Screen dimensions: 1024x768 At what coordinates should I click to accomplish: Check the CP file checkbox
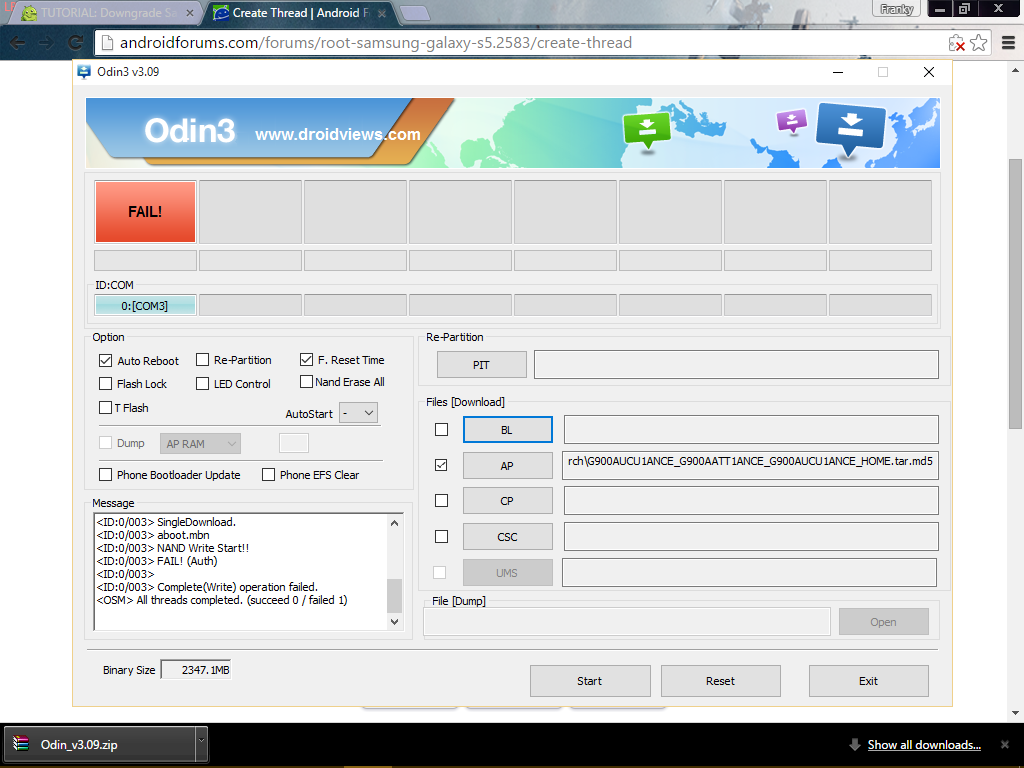coord(441,500)
